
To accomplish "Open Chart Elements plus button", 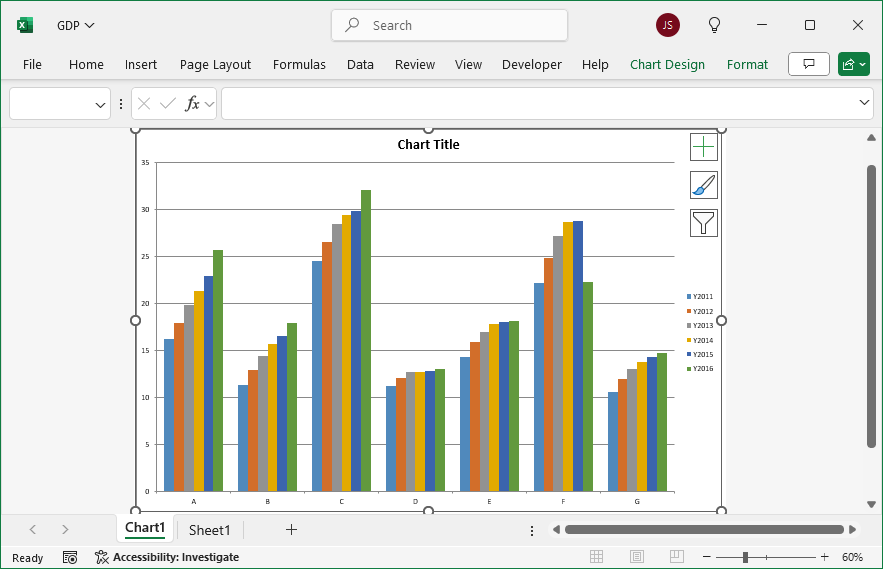I will pos(703,147).
